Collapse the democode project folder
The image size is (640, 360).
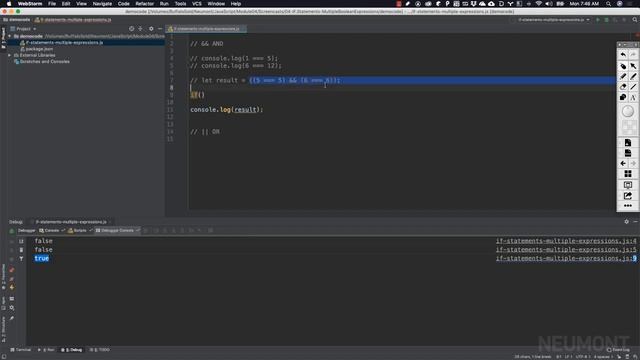click(x=10, y=36)
